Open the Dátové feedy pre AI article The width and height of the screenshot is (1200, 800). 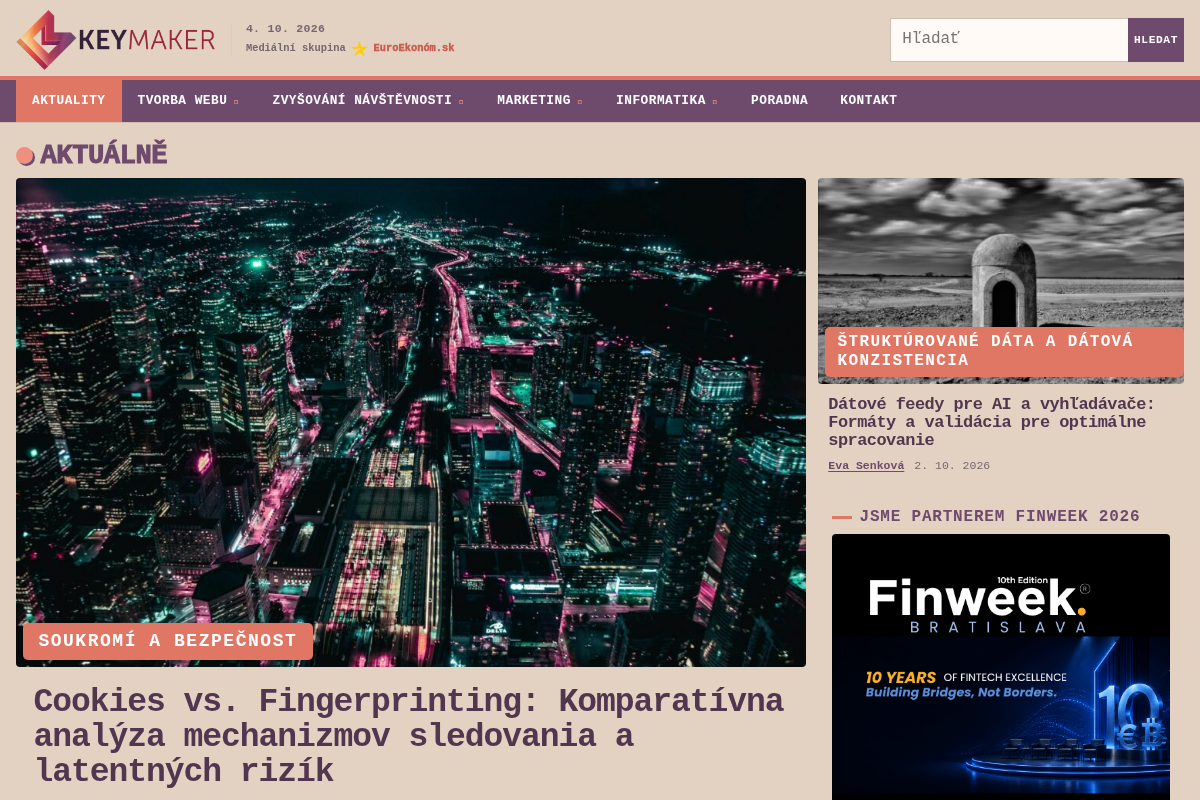[991, 422]
